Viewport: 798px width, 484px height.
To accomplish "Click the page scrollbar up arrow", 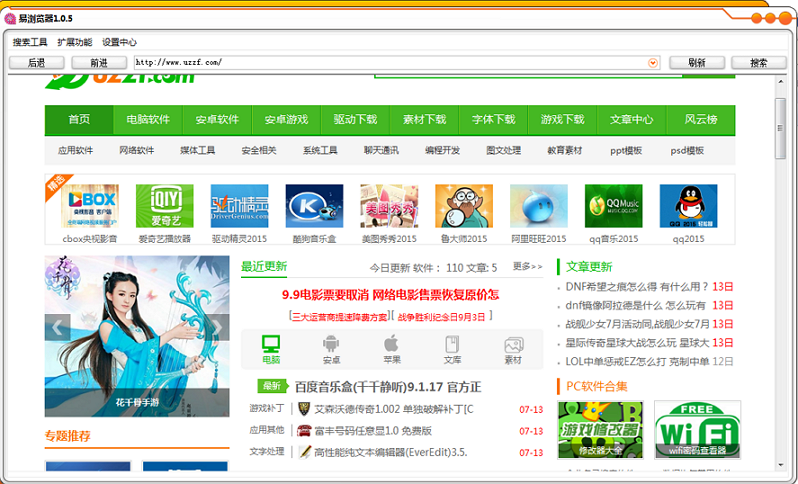I will [x=781, y=81].
